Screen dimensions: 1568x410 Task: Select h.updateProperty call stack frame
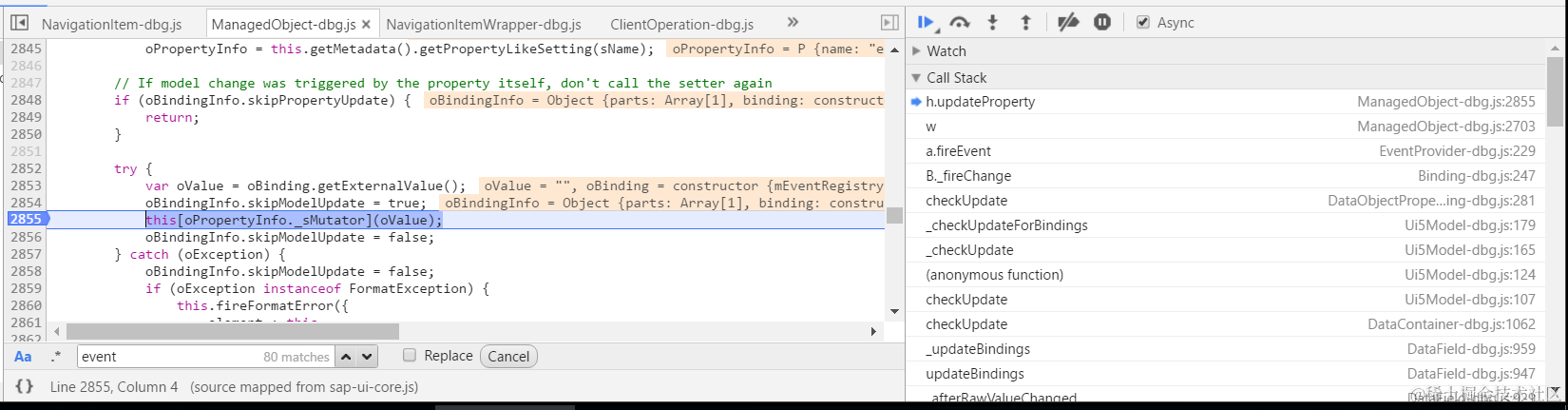pos(1227,102)
